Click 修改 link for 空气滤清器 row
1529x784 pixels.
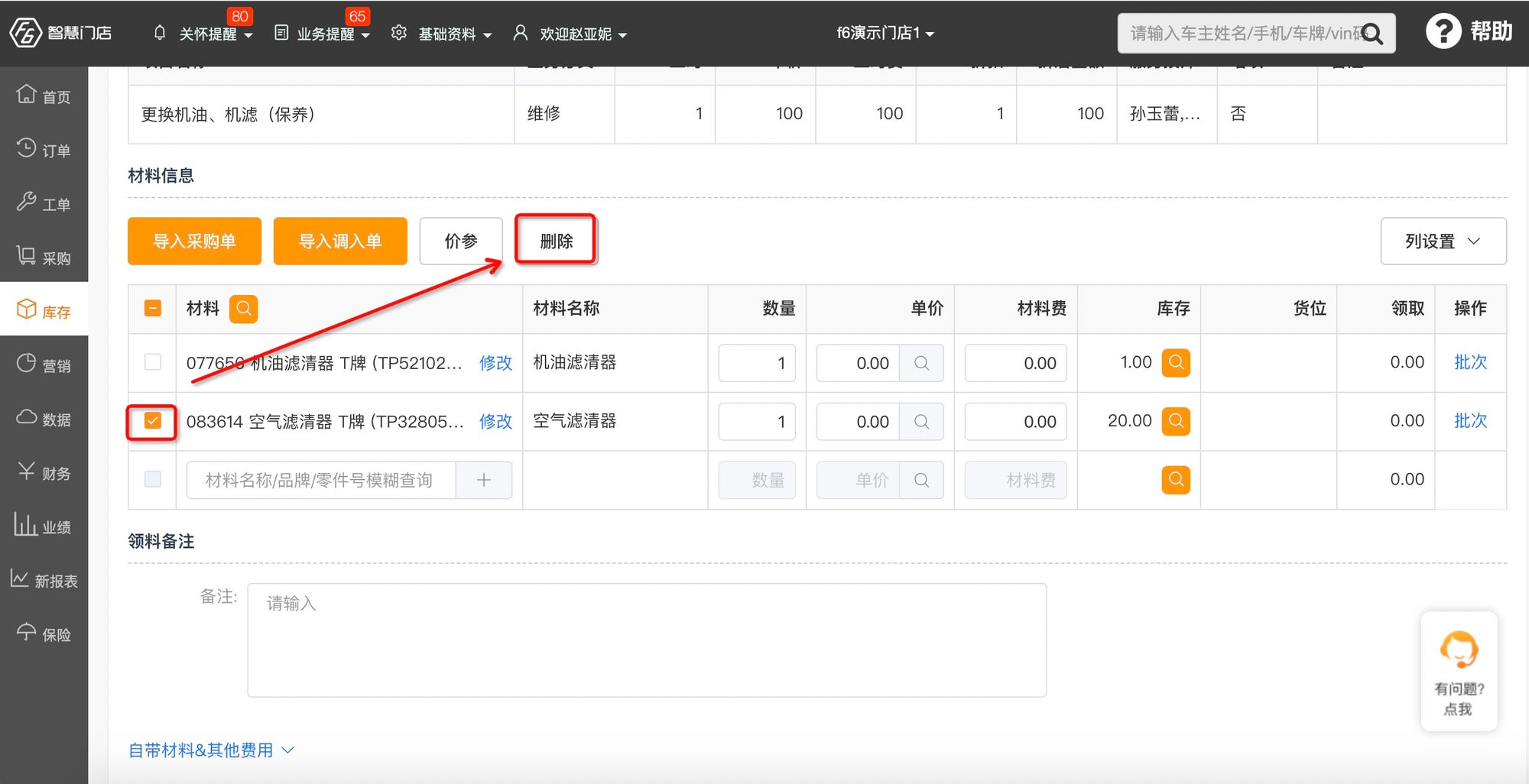[x=495, y=422]
